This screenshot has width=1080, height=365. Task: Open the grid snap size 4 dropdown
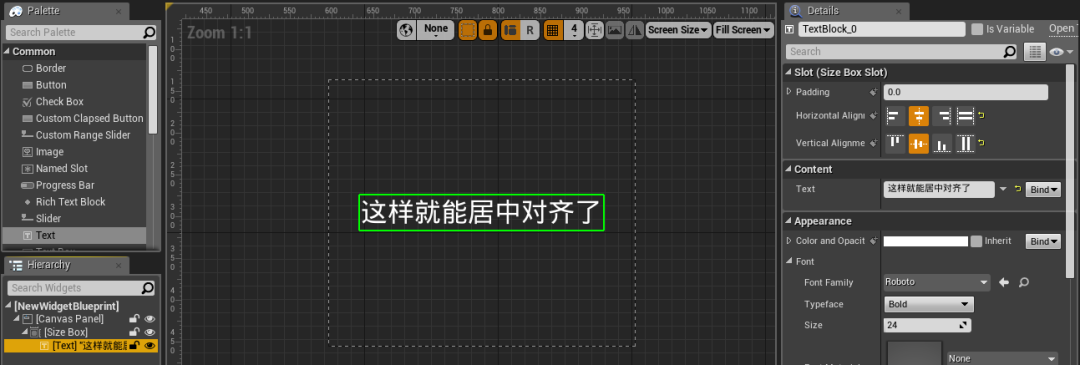[573, 30]
